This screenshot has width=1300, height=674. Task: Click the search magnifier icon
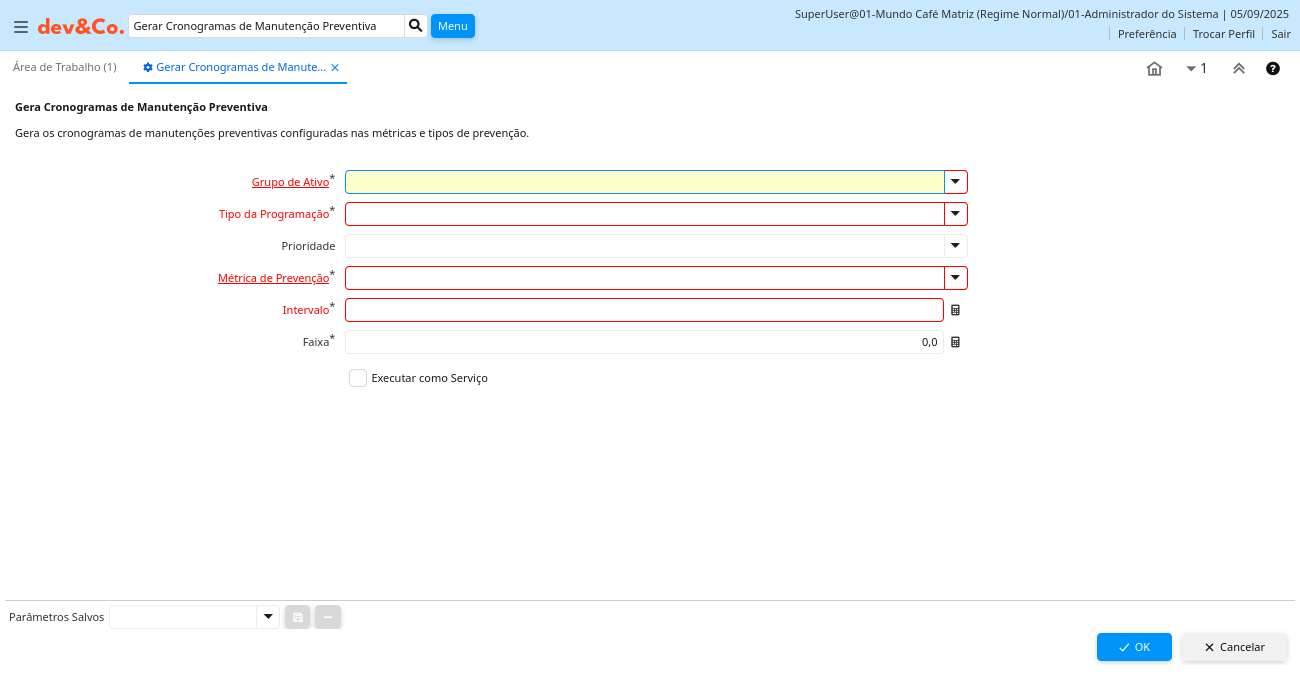point(416,26)
